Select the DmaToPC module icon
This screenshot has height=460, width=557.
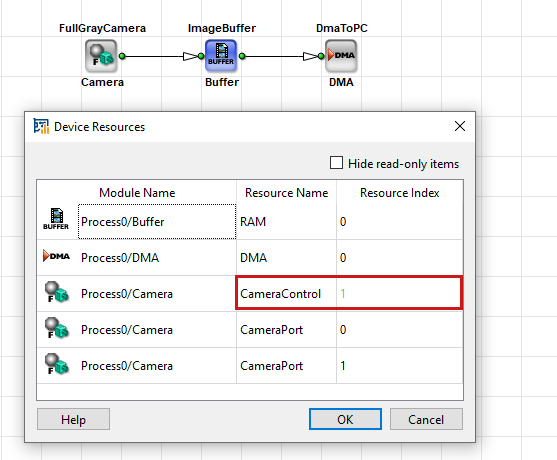[341, 56]
